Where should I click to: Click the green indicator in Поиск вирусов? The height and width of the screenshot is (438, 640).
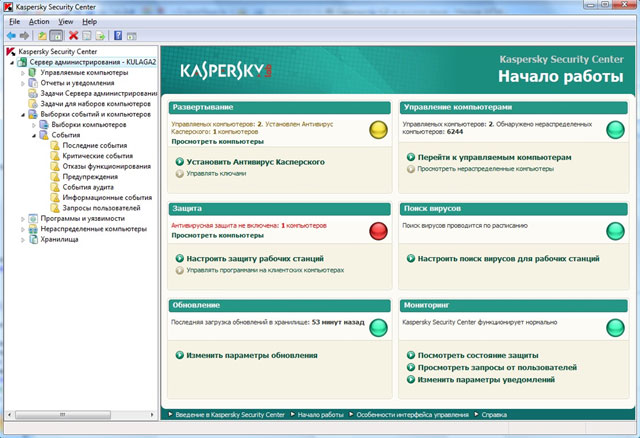pos(615,231)
